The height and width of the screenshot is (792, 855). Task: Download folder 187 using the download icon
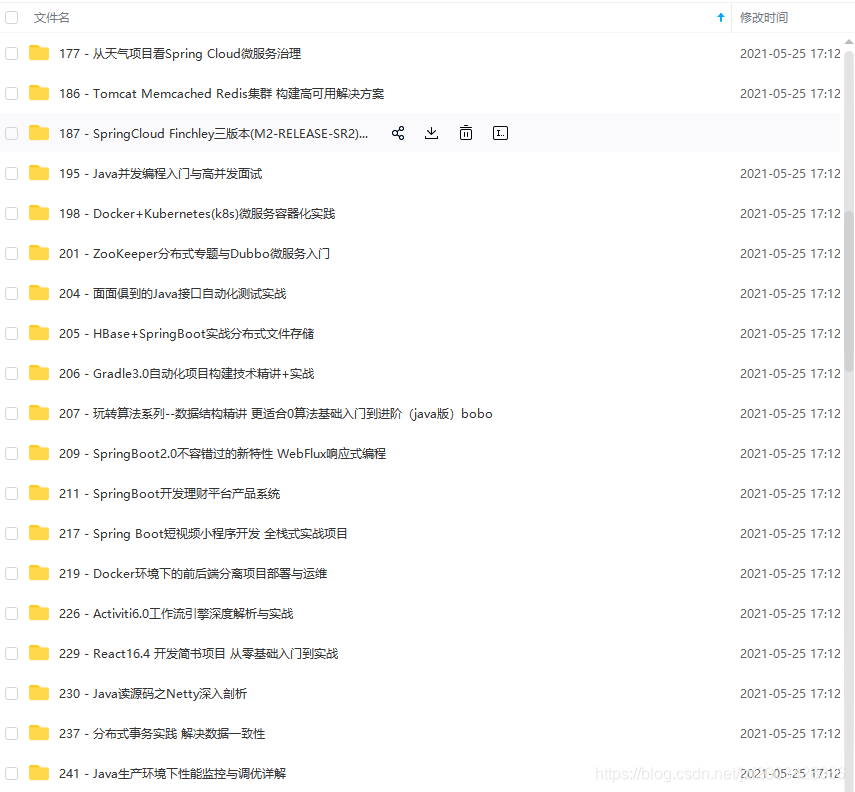pos(431,132)
